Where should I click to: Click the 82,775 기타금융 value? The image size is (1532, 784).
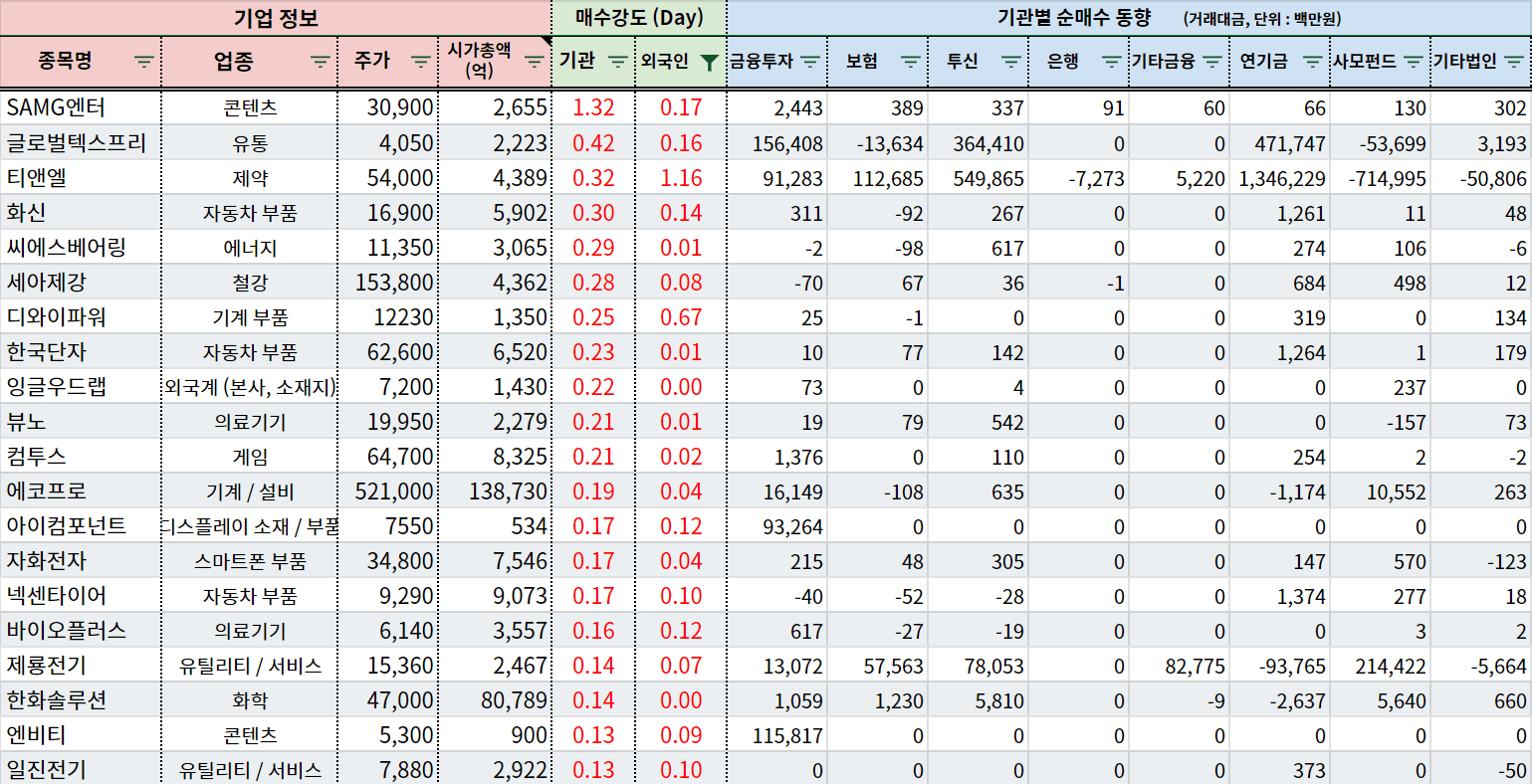pyautogui.click(x=1180, y=665)
